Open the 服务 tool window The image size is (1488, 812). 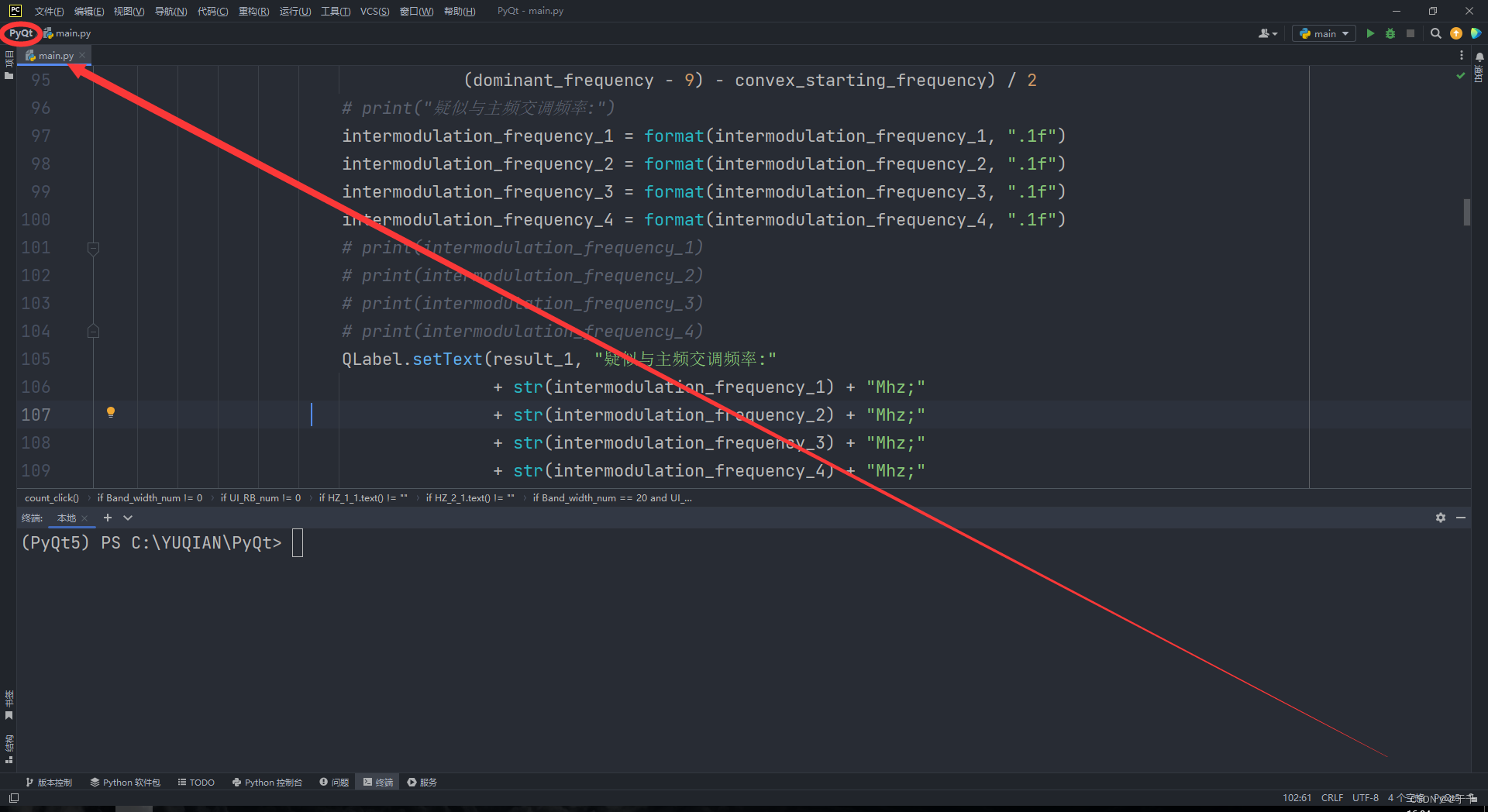tap(422, 782)
